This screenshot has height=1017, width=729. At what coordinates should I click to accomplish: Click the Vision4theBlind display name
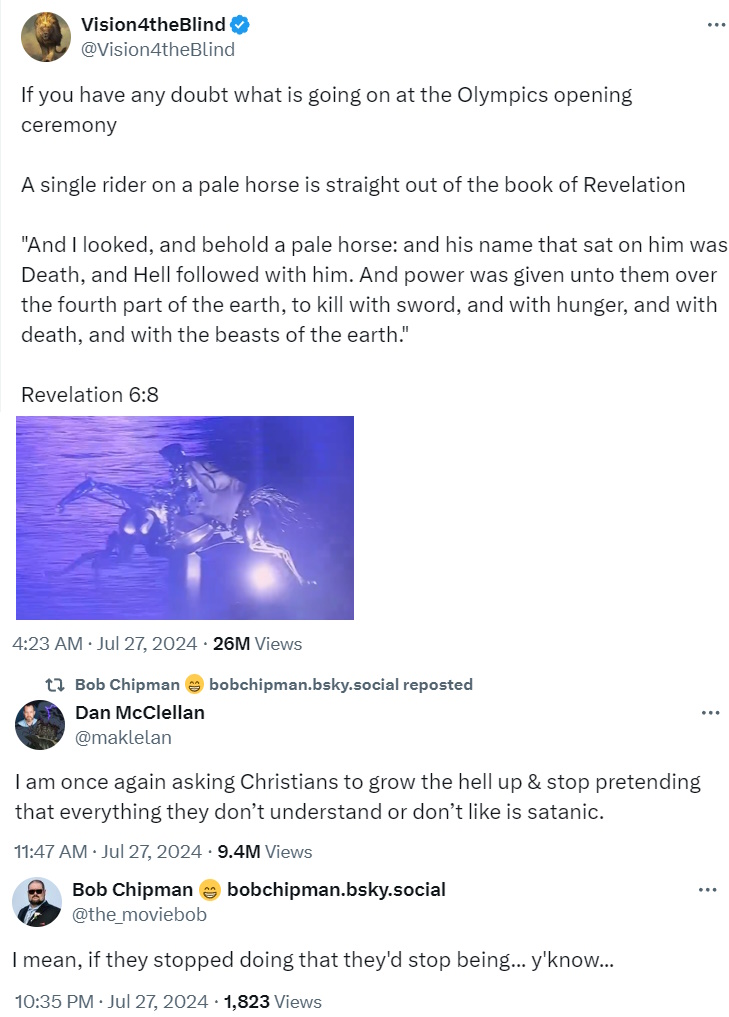[x=153, y=26]
